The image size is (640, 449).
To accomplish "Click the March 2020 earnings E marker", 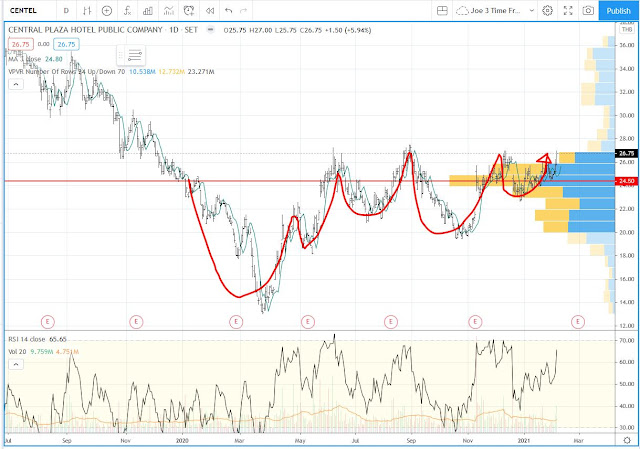I will click(x=236, y=322).
